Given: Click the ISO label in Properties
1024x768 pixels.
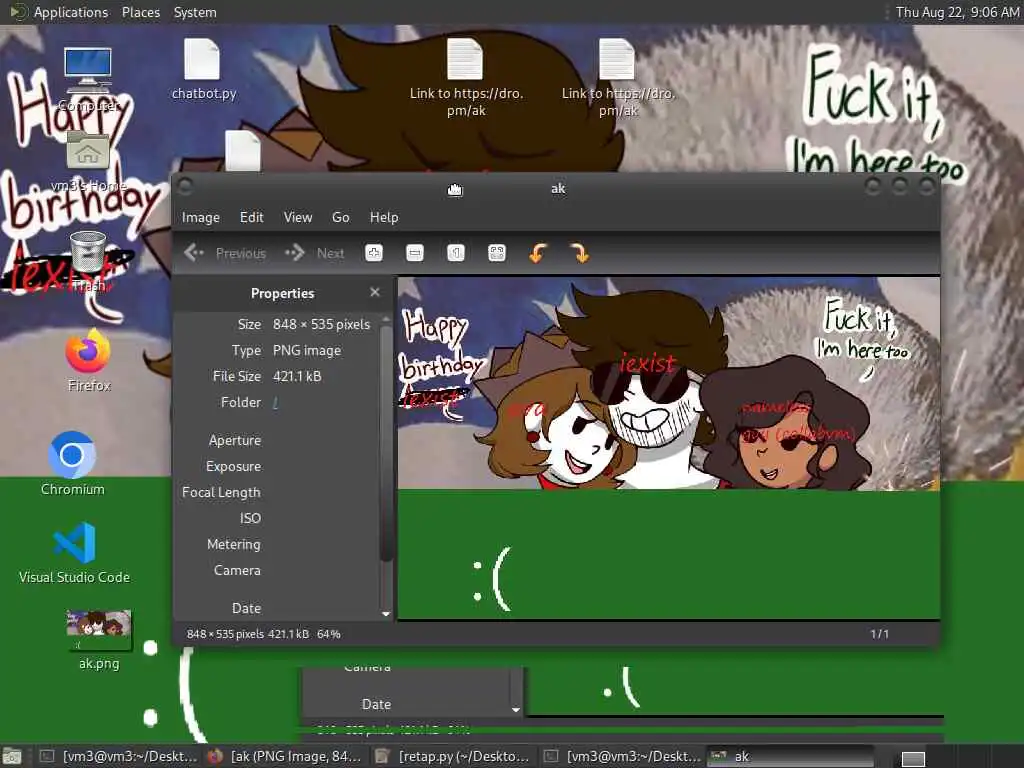Looking at the screenshot, I should tap(250, 518).
